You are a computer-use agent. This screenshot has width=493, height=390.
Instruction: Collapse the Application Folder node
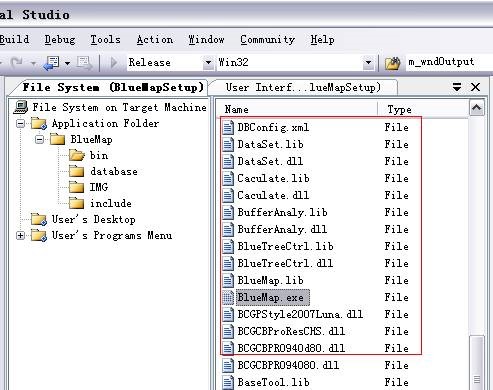(20, 124)
